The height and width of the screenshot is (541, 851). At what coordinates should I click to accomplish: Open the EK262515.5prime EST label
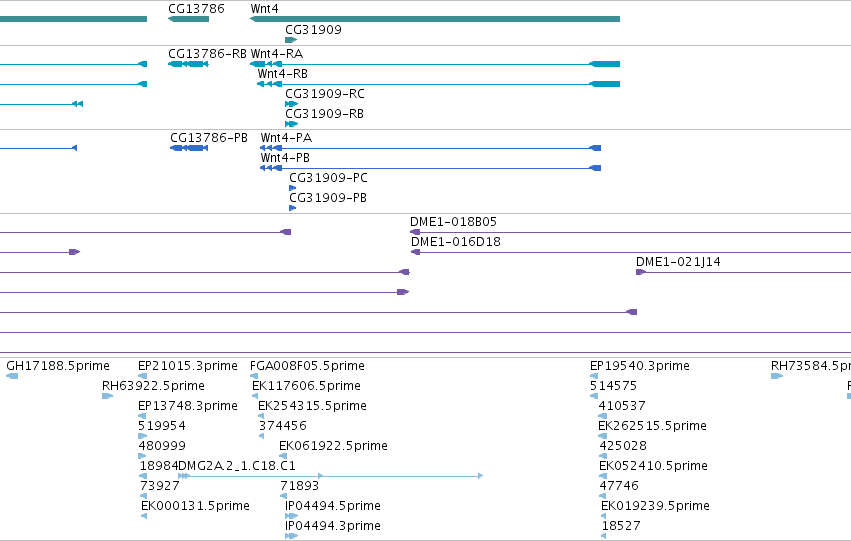click(x=652, y=427)
